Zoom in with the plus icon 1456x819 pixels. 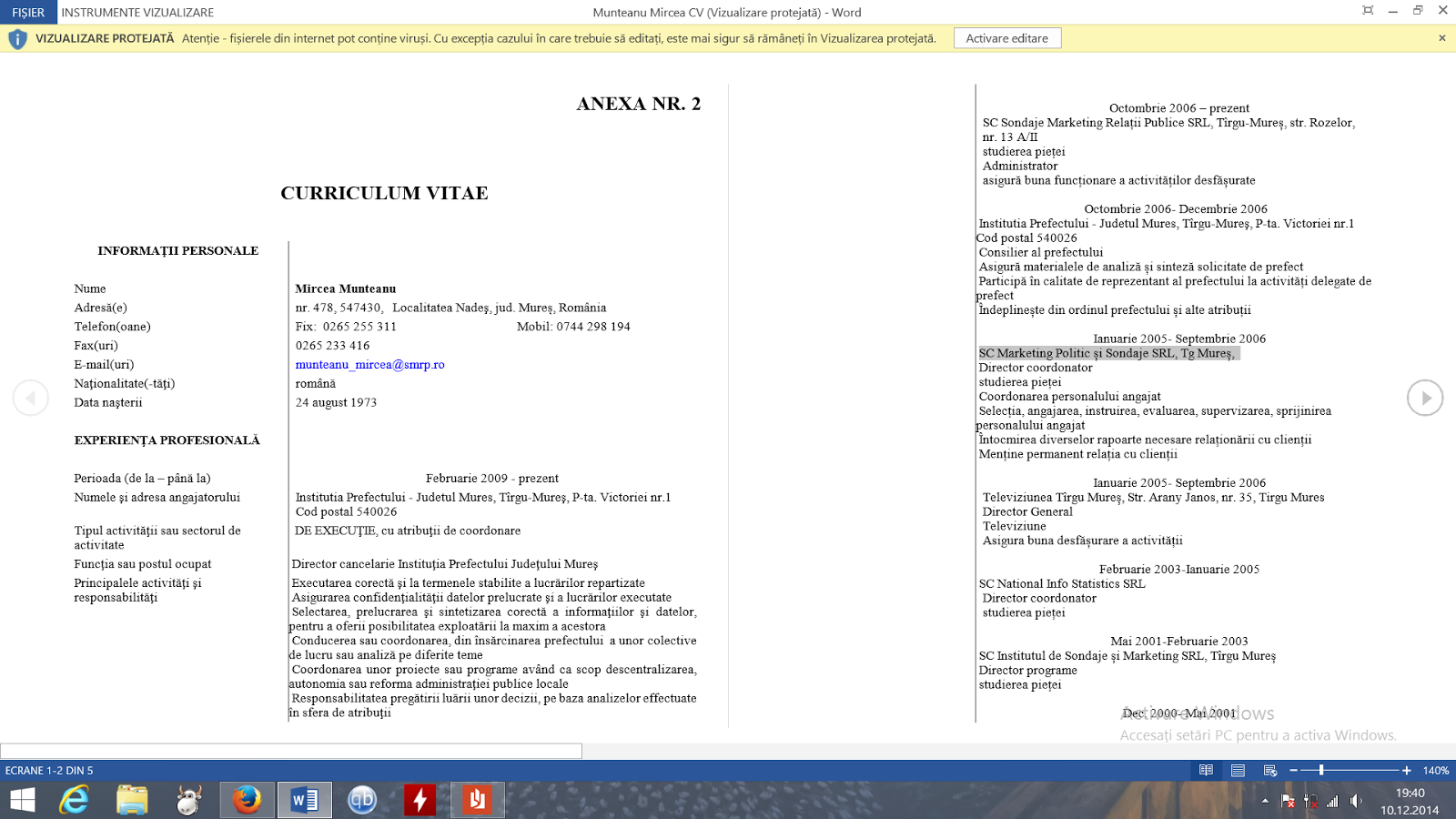pos(1407,770)
